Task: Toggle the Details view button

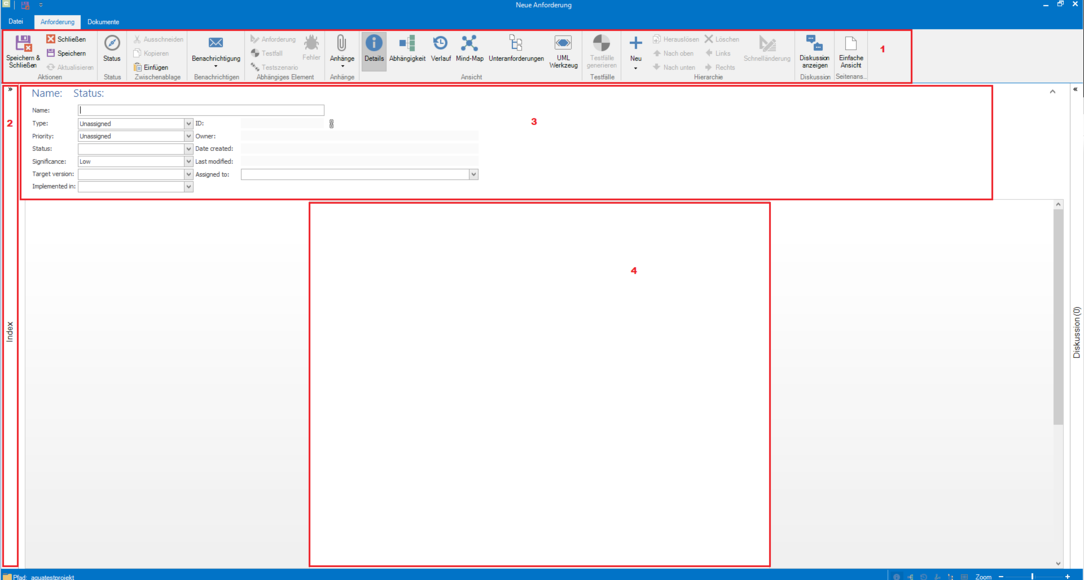Action: [374, 44]
